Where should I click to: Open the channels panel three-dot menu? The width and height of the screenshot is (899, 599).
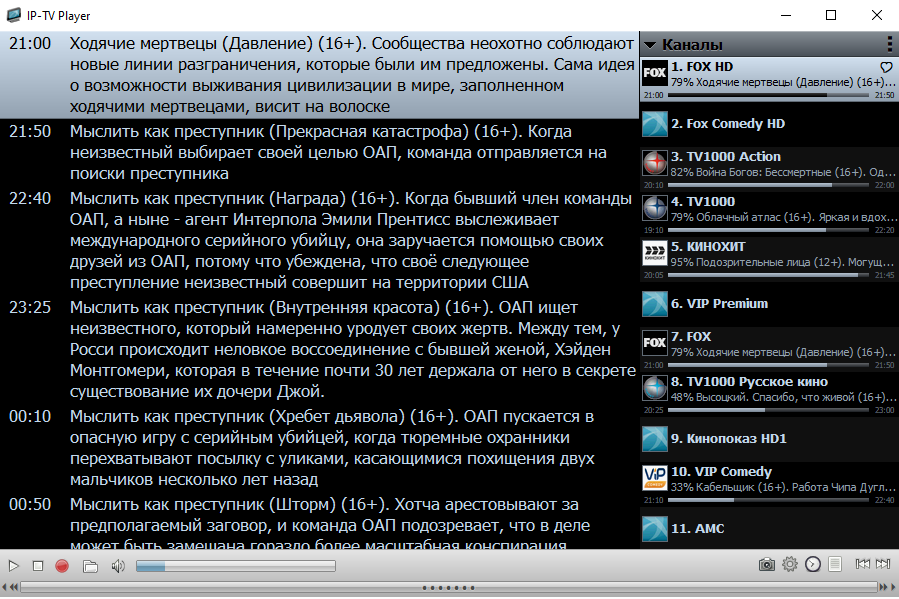pos(889,44)
